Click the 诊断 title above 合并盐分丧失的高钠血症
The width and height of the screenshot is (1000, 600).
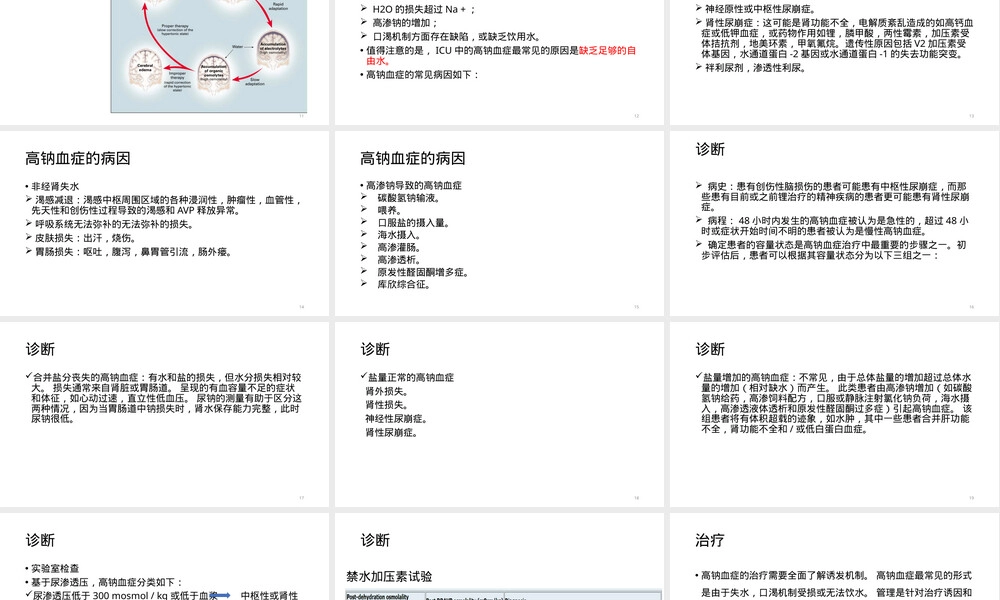click(40, 349)
